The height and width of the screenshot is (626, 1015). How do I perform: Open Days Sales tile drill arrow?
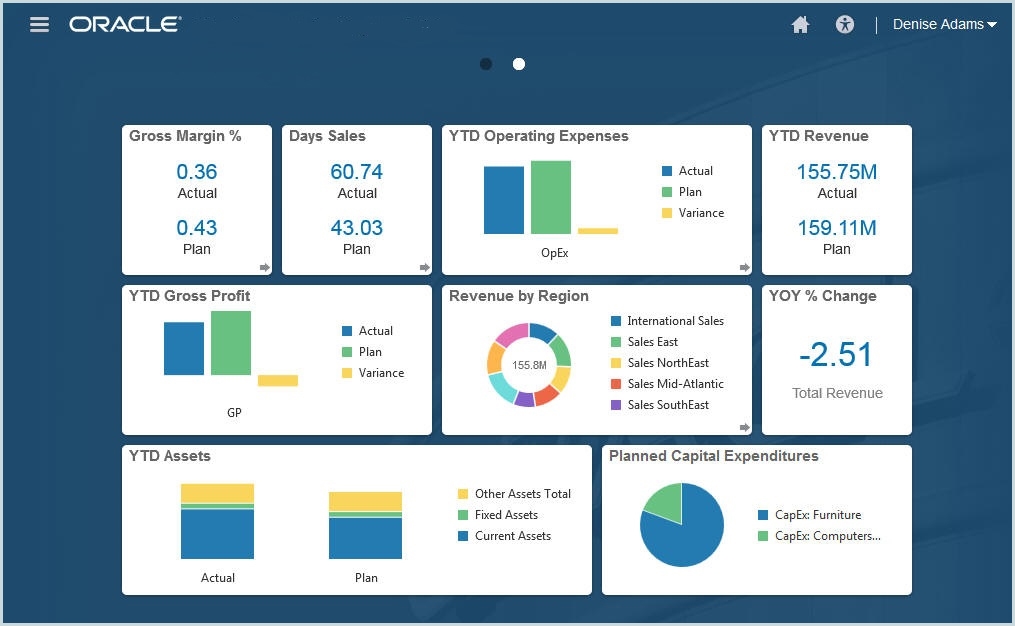pyautogui.click(x=425, y=267)
